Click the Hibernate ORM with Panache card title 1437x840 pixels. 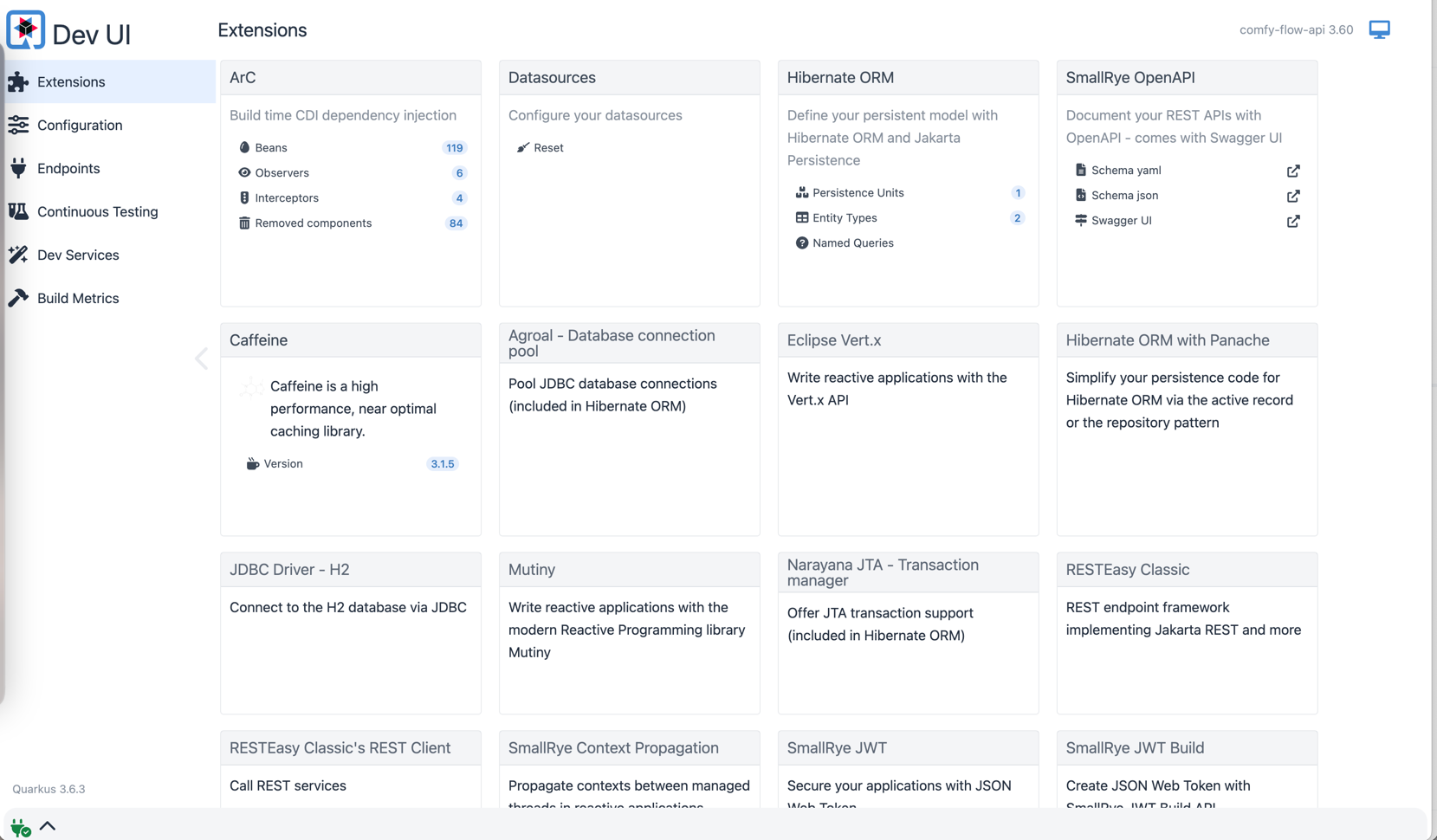1168,340
